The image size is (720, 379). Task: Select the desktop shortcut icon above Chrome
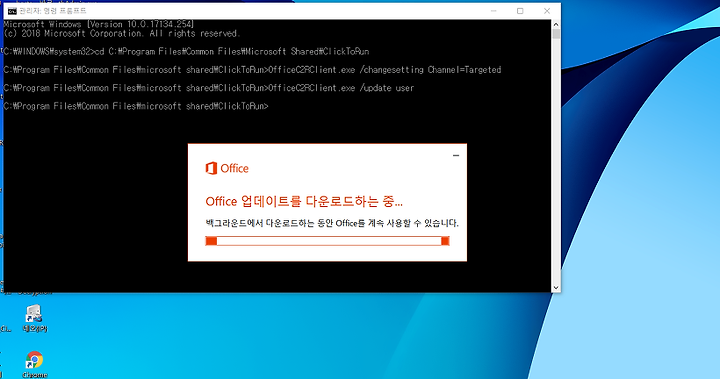[34, 318]
